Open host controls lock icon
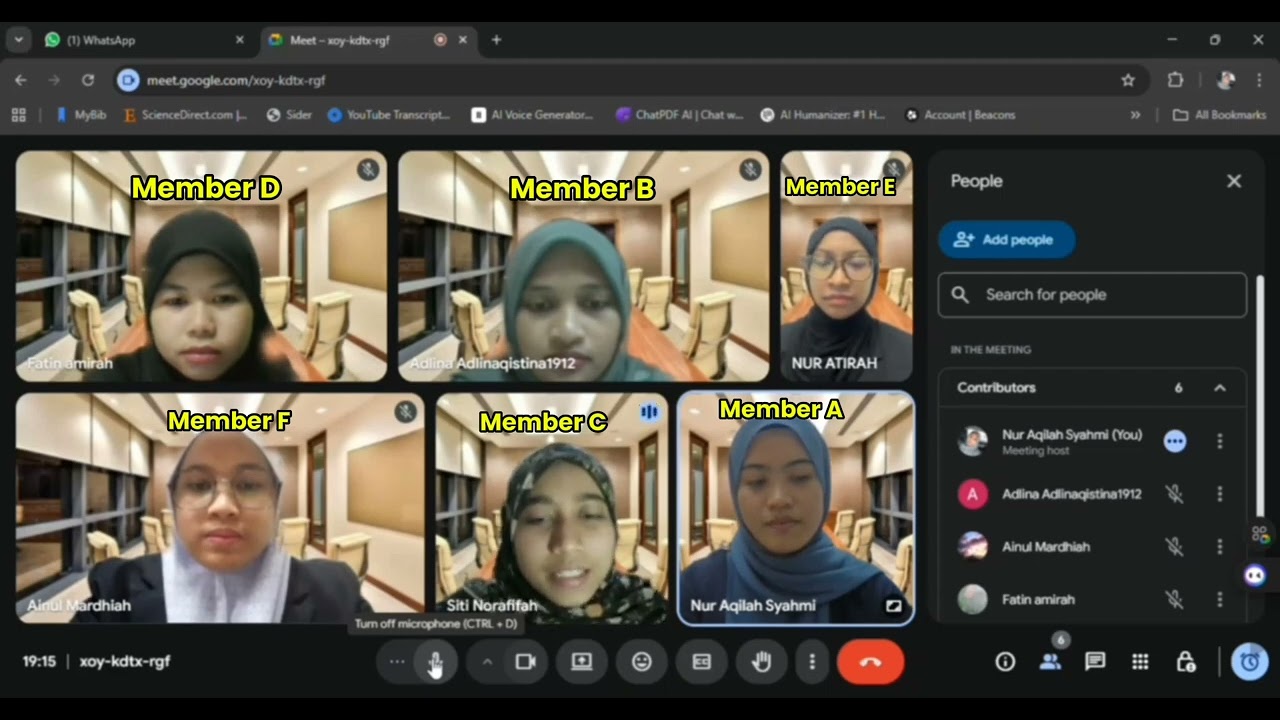The width and height of the screenshot is (1280, 720). point(1186,662)
